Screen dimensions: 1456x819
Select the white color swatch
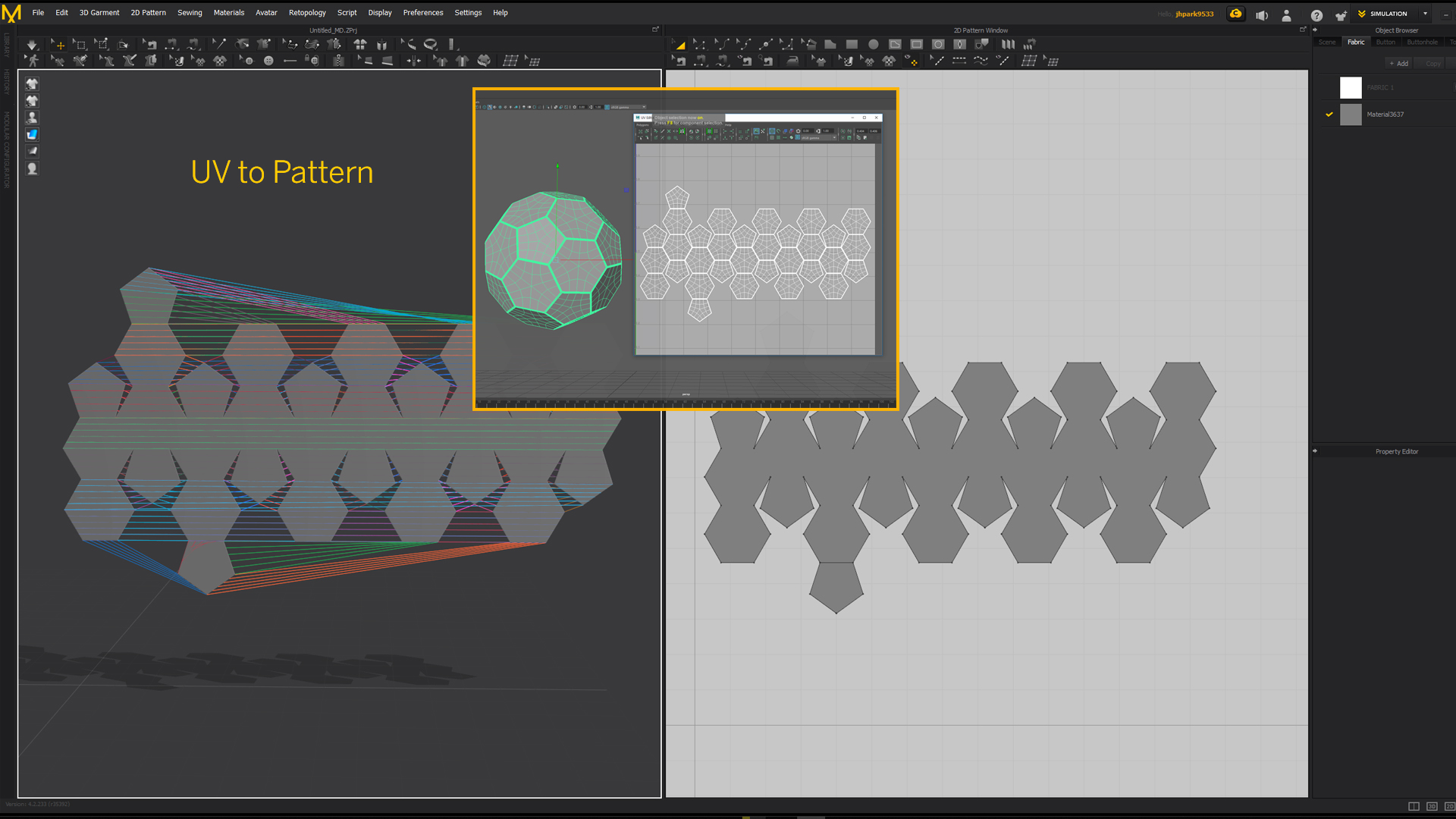[1351, 88]
